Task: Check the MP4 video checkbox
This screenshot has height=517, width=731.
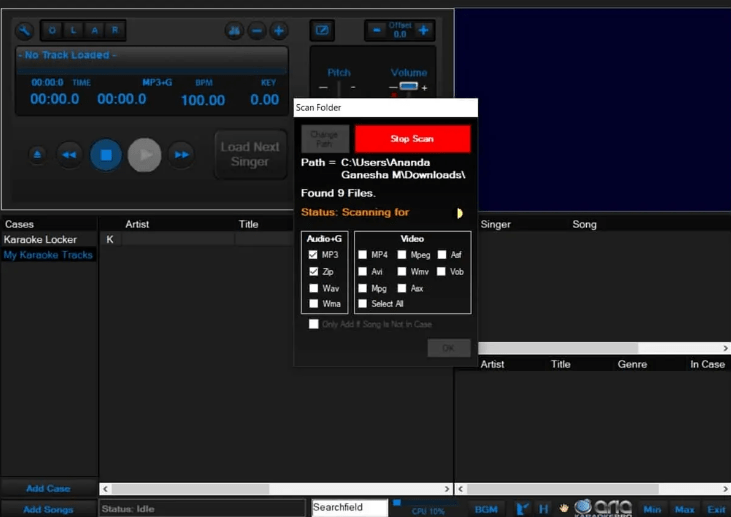Action: pyautogui.click(x=362, y=255)
